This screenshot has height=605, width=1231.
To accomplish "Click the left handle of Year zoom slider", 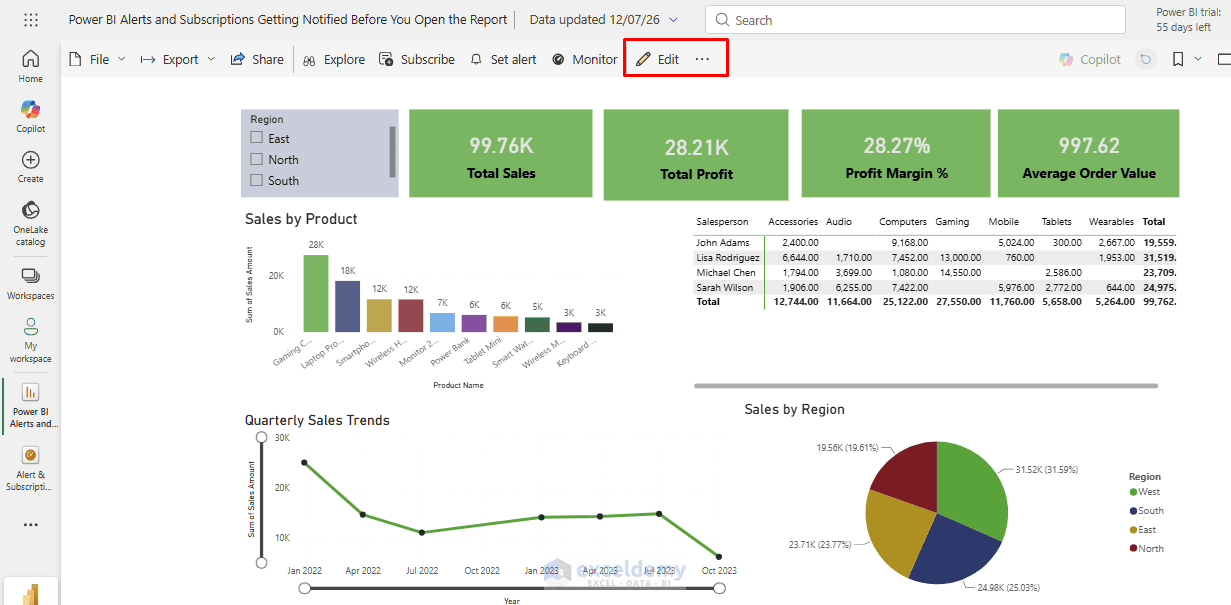I will tap(305, 589).
